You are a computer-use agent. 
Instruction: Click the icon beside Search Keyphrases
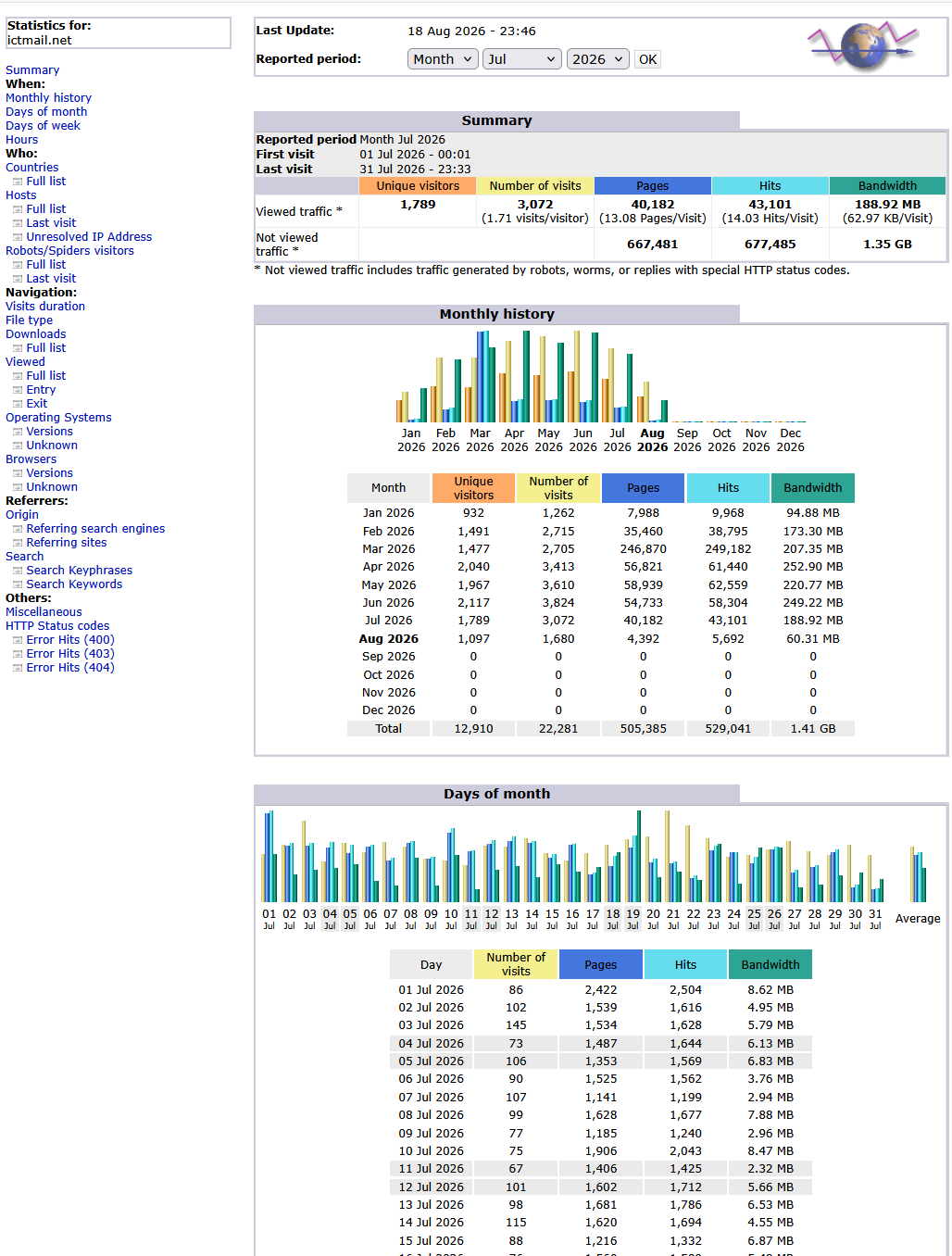[x=18, y=571]
